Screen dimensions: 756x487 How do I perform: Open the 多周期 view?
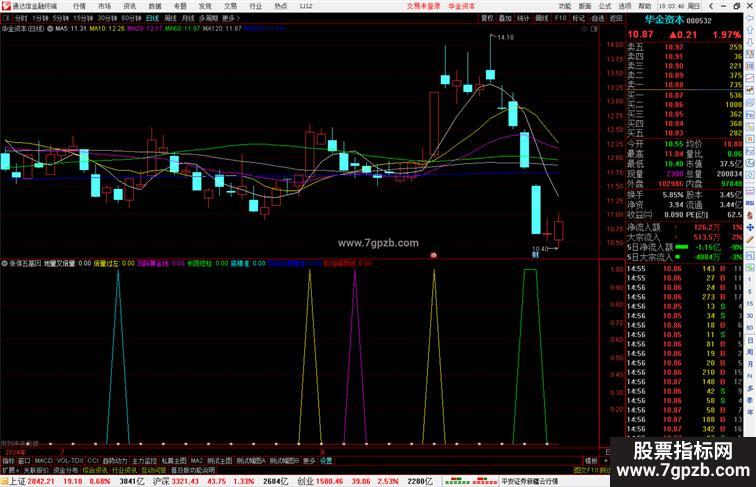click(x=208, y=18)
